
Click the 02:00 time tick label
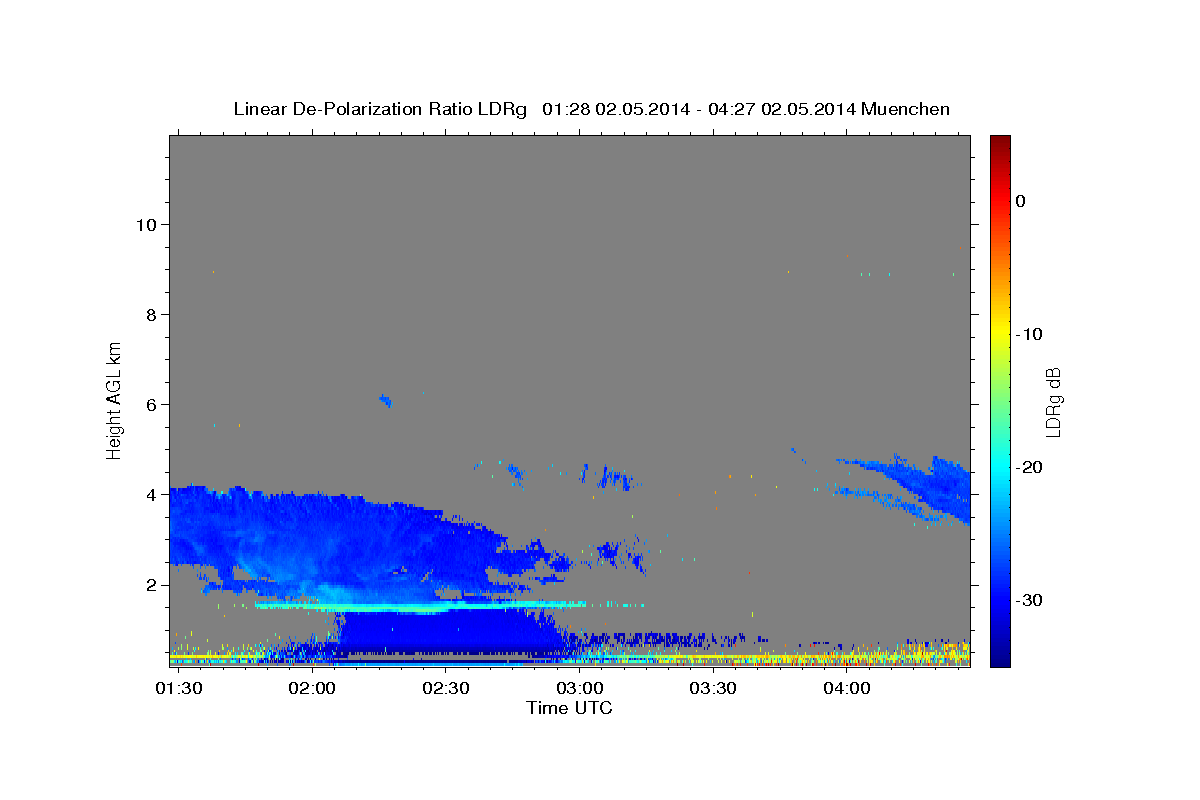coord(313,689)
